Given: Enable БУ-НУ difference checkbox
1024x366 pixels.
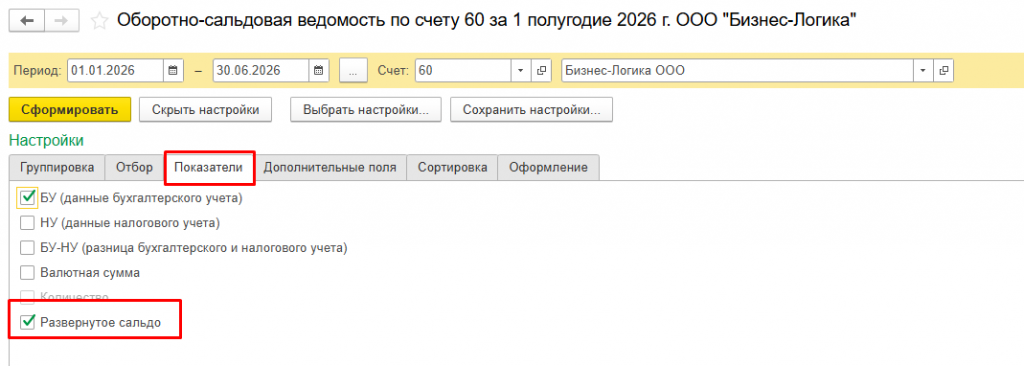Looking at the screenshot, I should click(27, 248).
